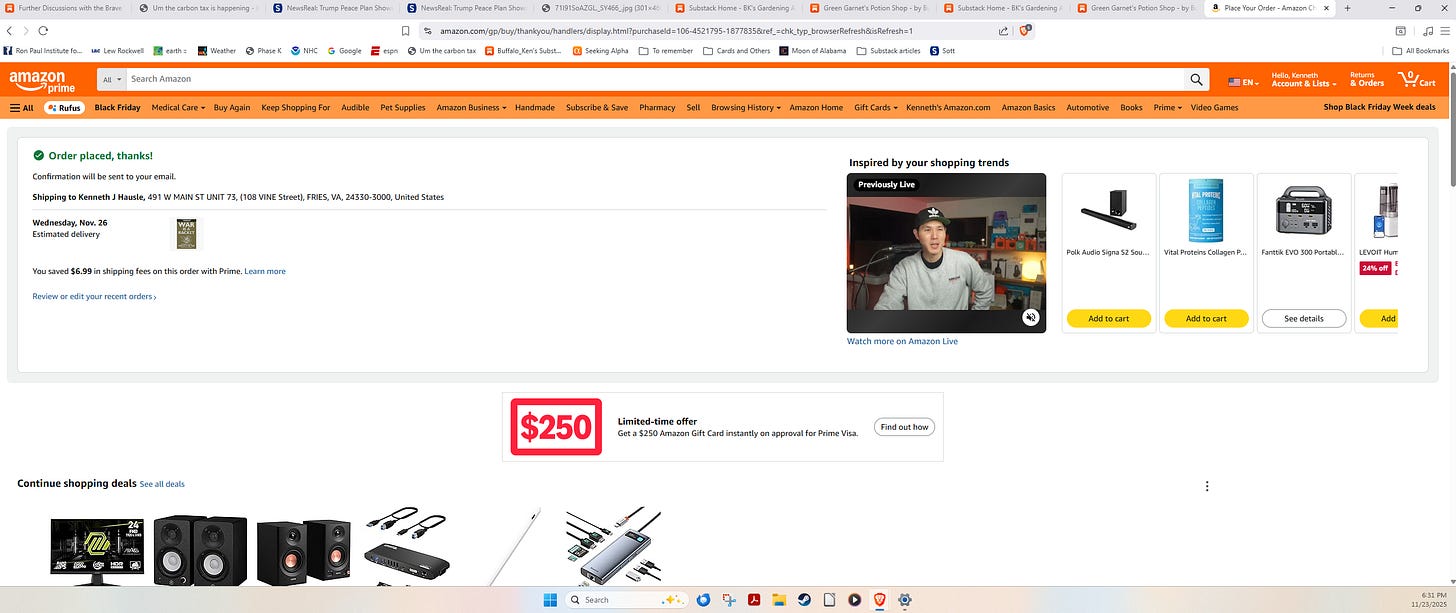Expand Account & Lists menu
The width and height of the screenshot is (1456, 613).
coord(1304,79)
